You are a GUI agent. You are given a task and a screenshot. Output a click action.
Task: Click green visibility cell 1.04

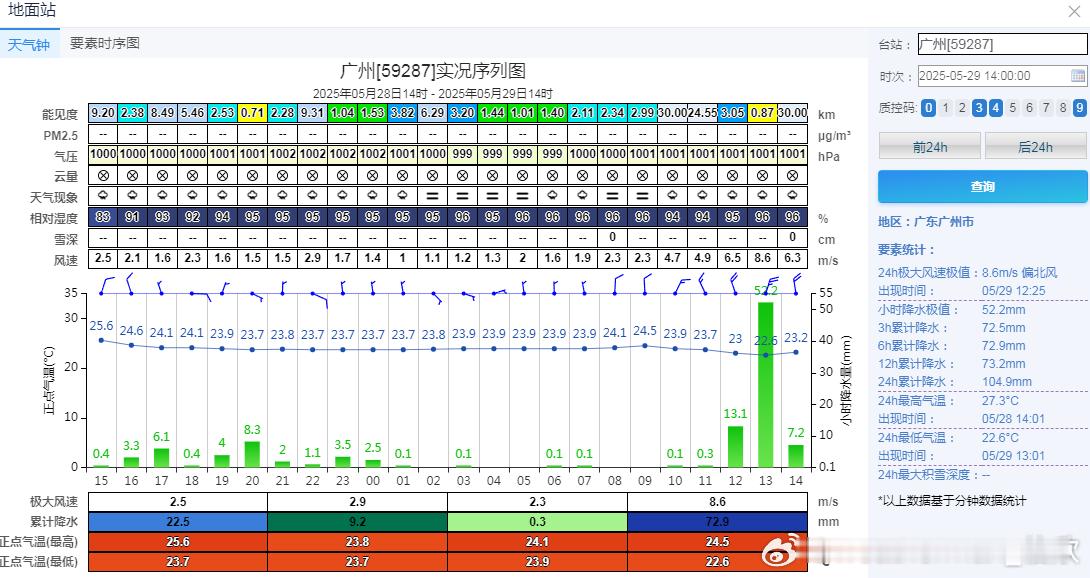tap(342, 112)
